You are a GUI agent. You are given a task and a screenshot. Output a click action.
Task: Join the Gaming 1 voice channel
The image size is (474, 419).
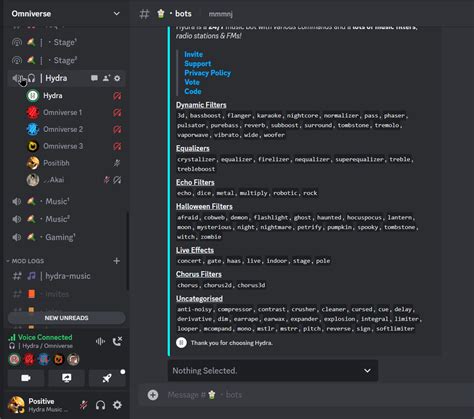(x=67, y=237)
